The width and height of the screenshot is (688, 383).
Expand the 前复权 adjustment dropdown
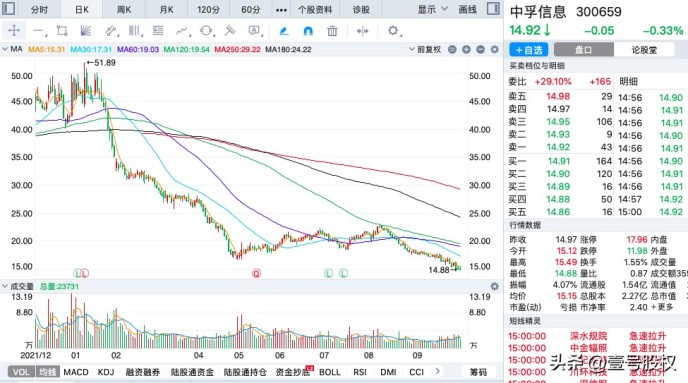[425, 49]
